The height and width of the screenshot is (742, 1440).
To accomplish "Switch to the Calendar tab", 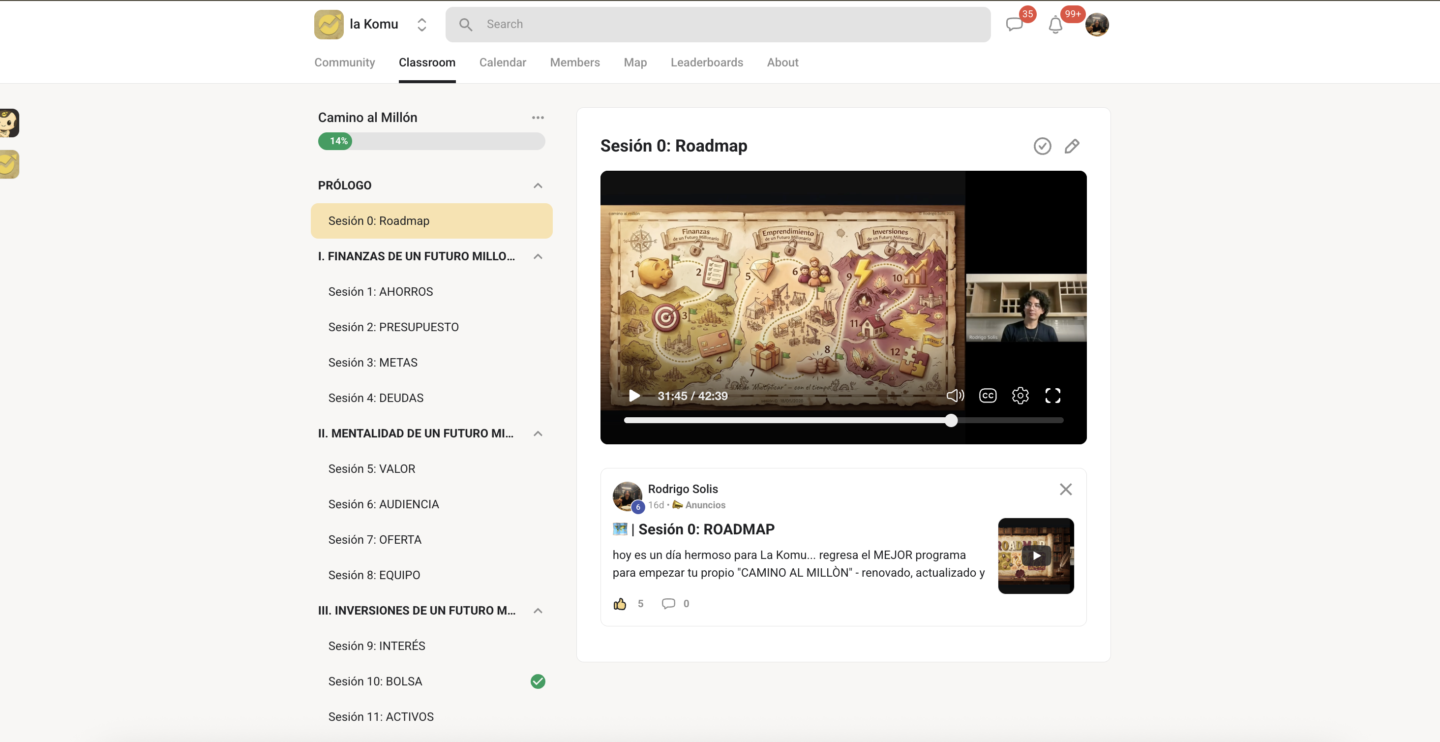I will click(x=502, y=62).
